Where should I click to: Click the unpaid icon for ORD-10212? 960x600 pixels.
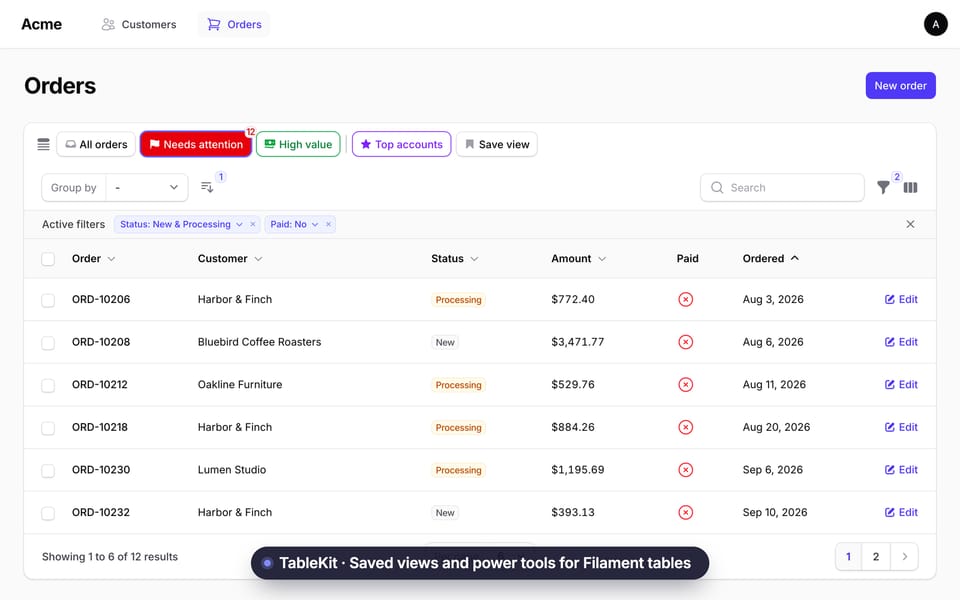pyautogui.click(x=686, y=384)
